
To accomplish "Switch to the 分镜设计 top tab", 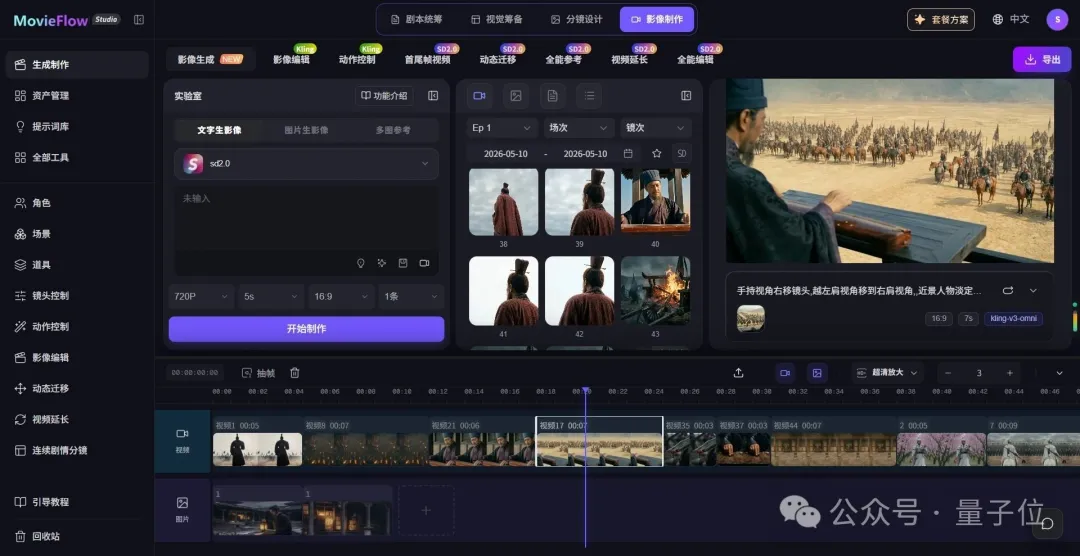I will click(x=576, y=19).
